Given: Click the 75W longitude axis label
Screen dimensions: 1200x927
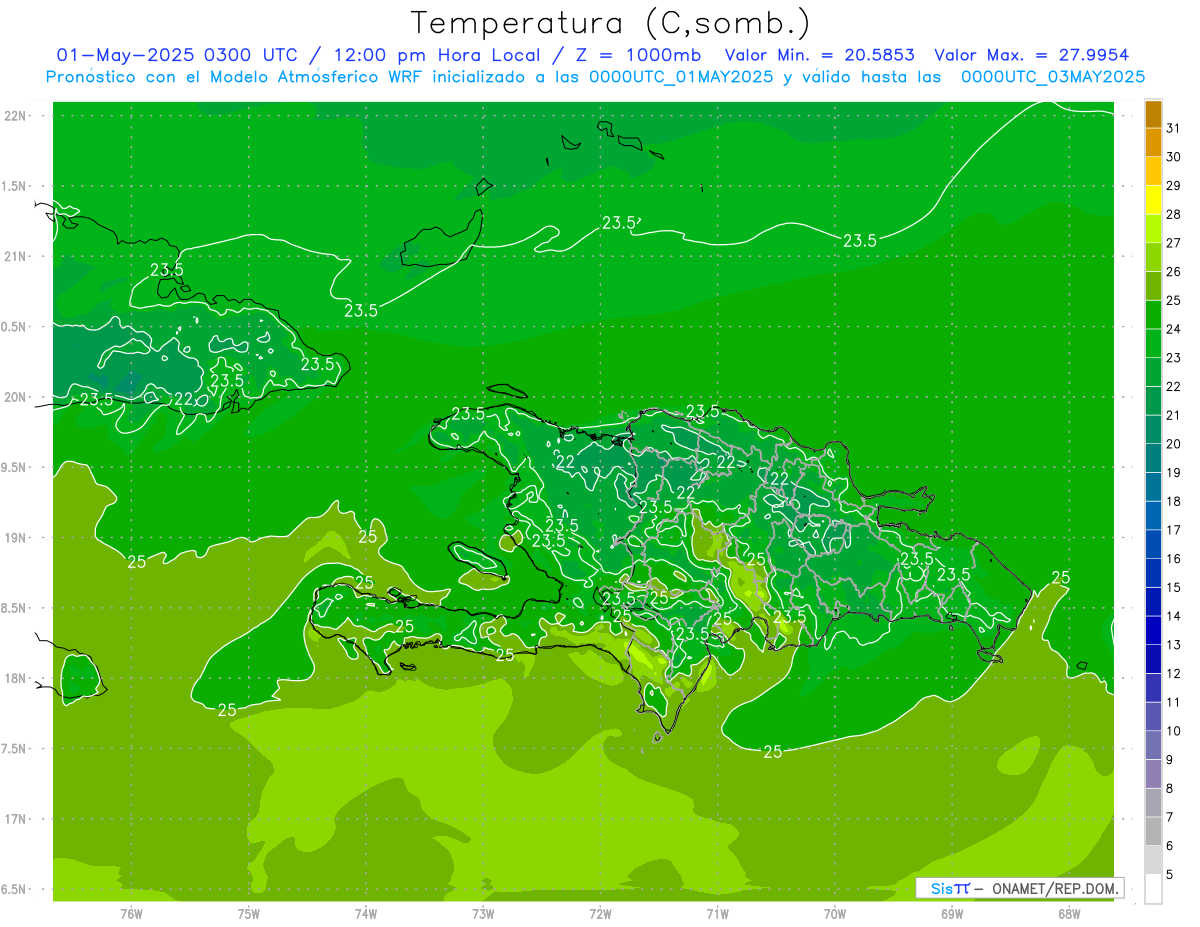Looking at the screenshot, I should [x=249, y=913].
